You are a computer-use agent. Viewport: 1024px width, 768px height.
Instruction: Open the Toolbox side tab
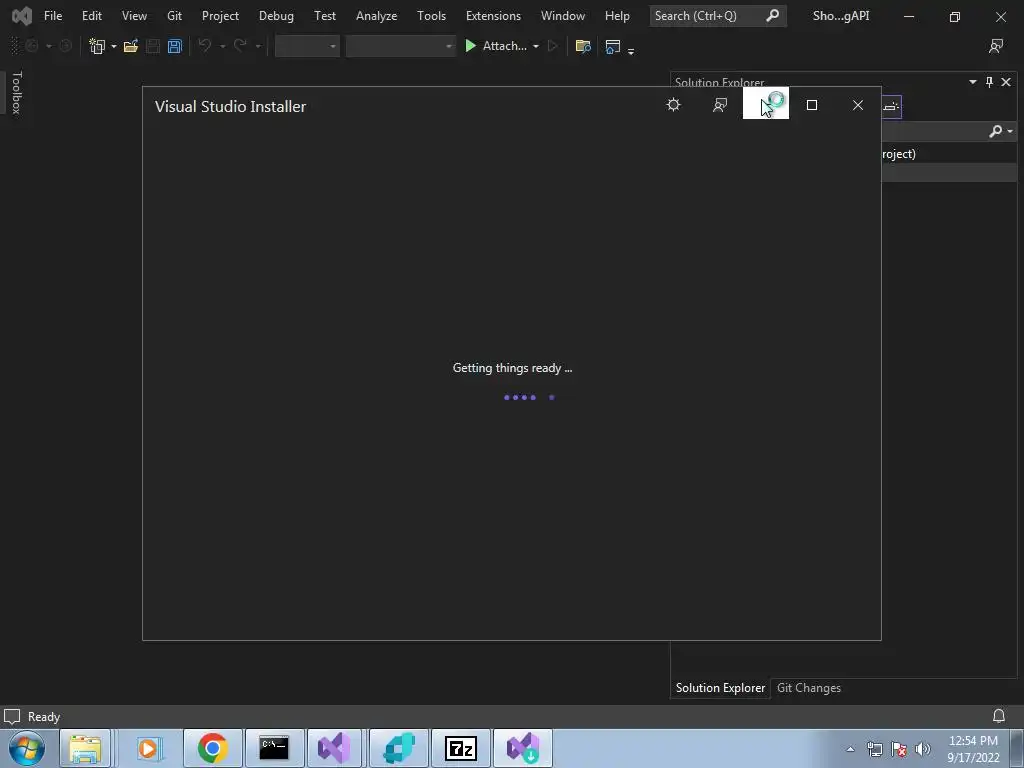click(17, 93)
